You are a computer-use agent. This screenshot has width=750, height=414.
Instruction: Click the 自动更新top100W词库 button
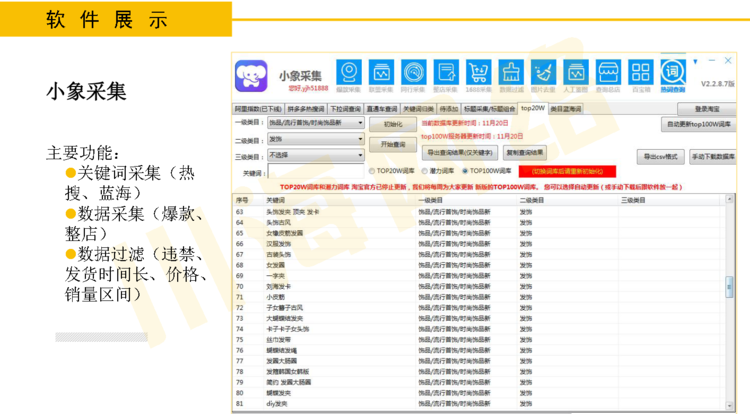699,124
